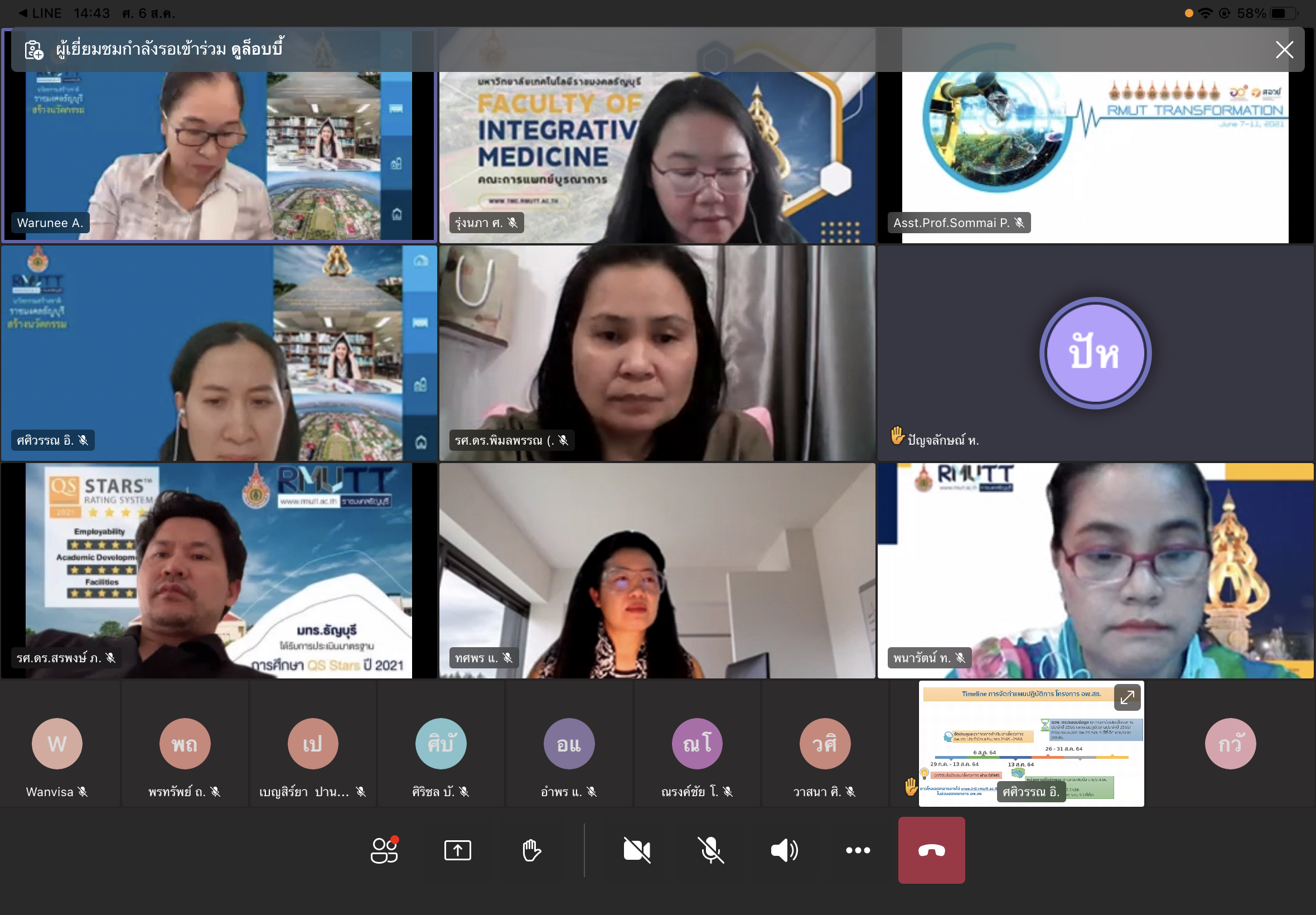
Task: Expand the shared Timeline presentation thumbnail
Action: click(x=1126, y=697)
